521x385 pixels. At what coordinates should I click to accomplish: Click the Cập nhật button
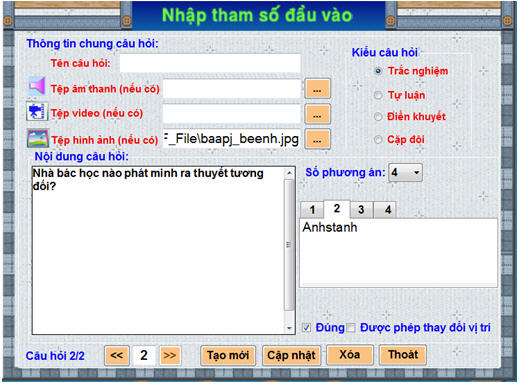pyautogui.click(x=291, y=355)
